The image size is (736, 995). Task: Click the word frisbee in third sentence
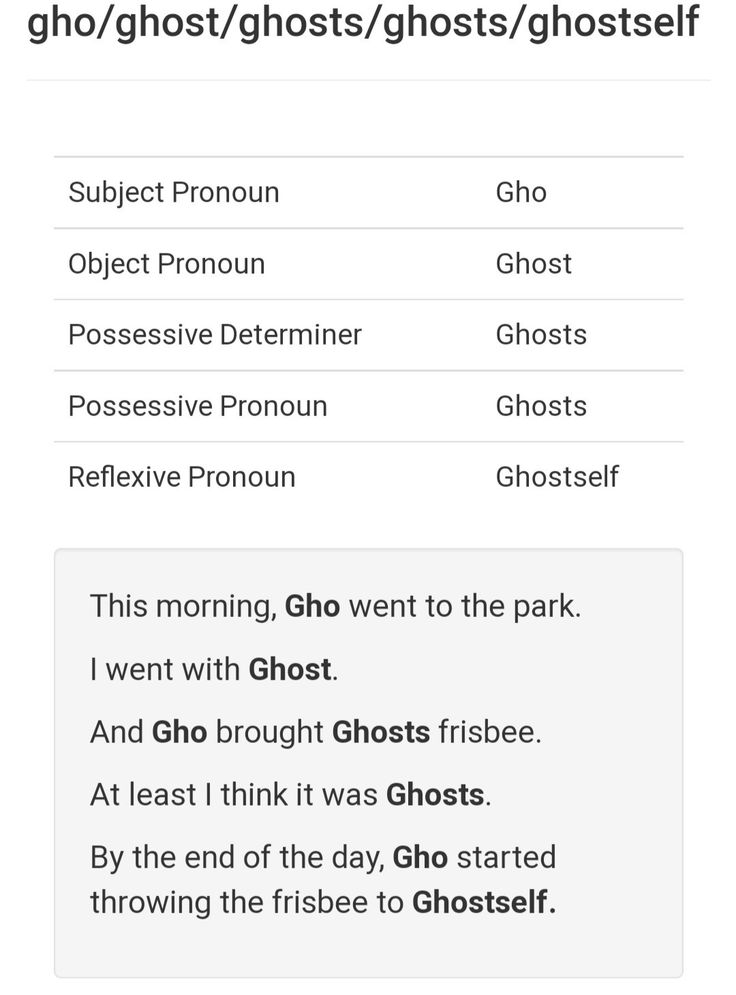[x=489, y=732]
